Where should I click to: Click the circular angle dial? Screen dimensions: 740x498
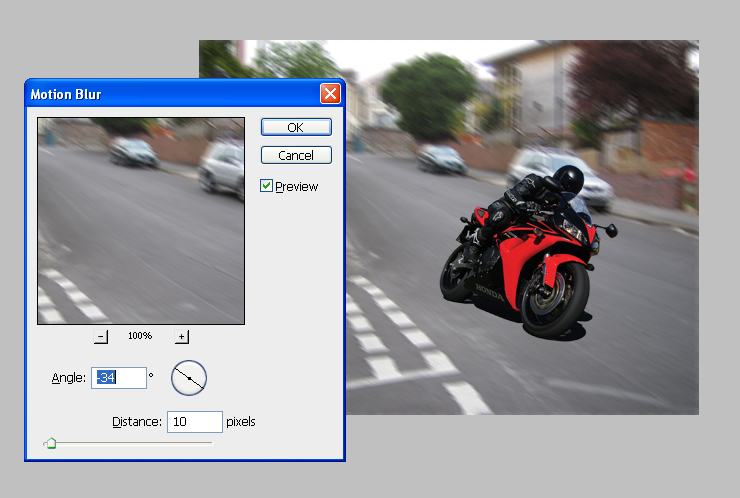tap(188, 377)
